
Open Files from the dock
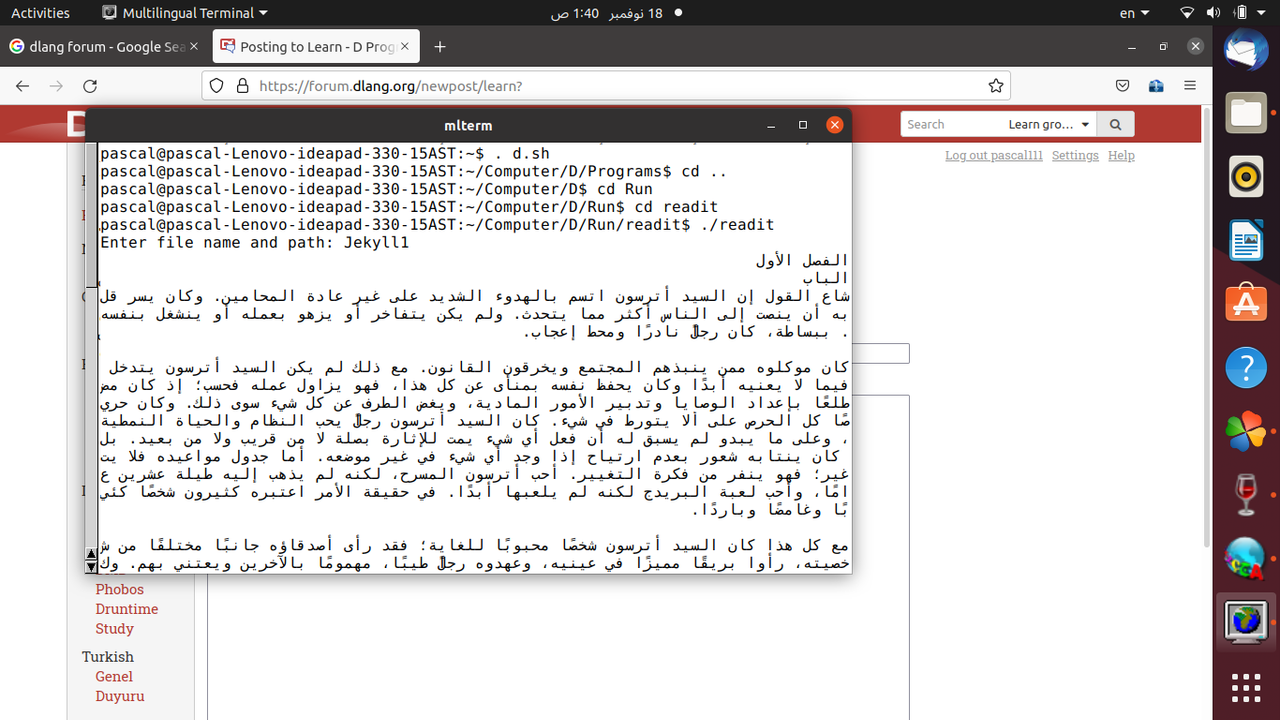(x=1246, y=113)
